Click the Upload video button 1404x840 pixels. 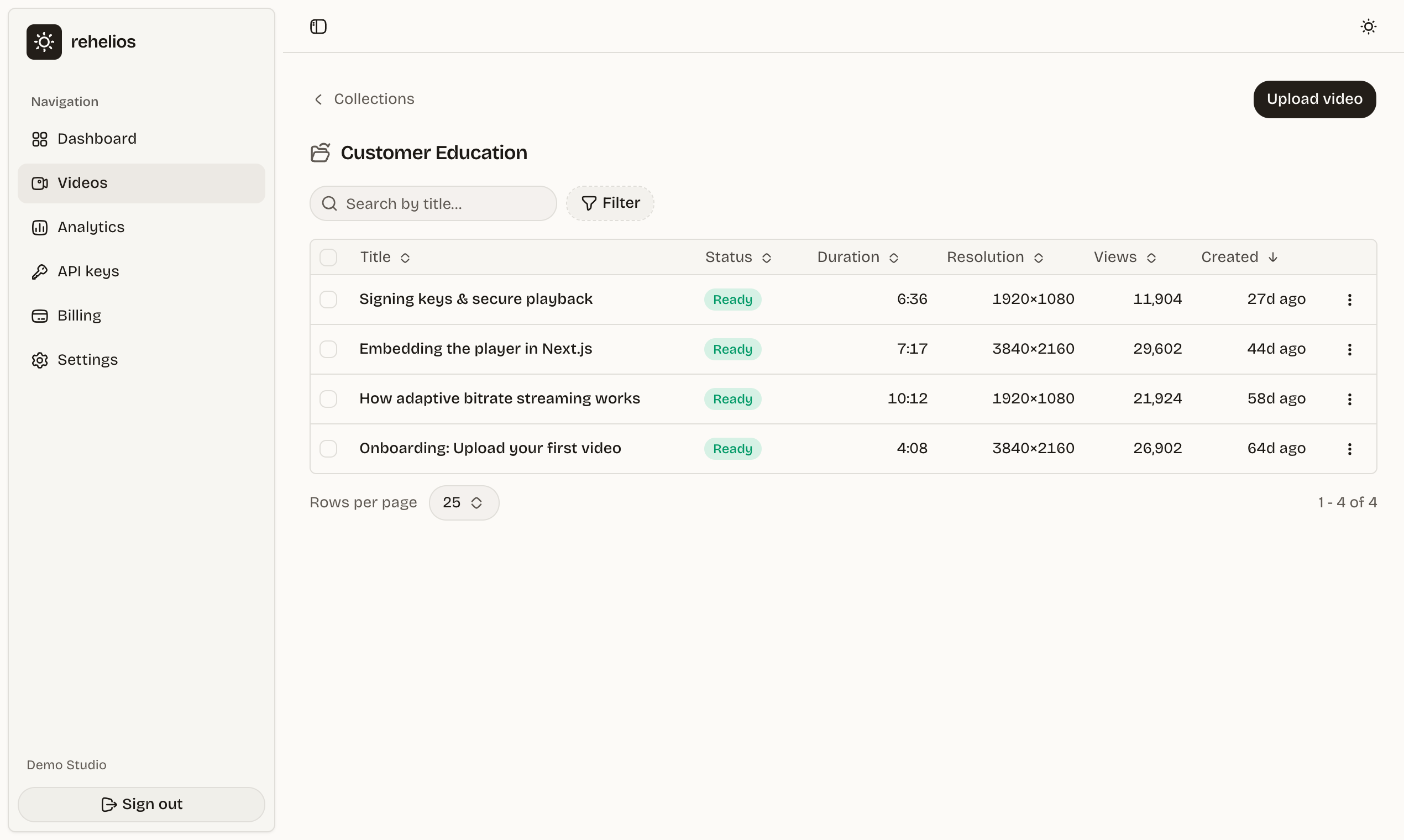tap(1314, 99)
